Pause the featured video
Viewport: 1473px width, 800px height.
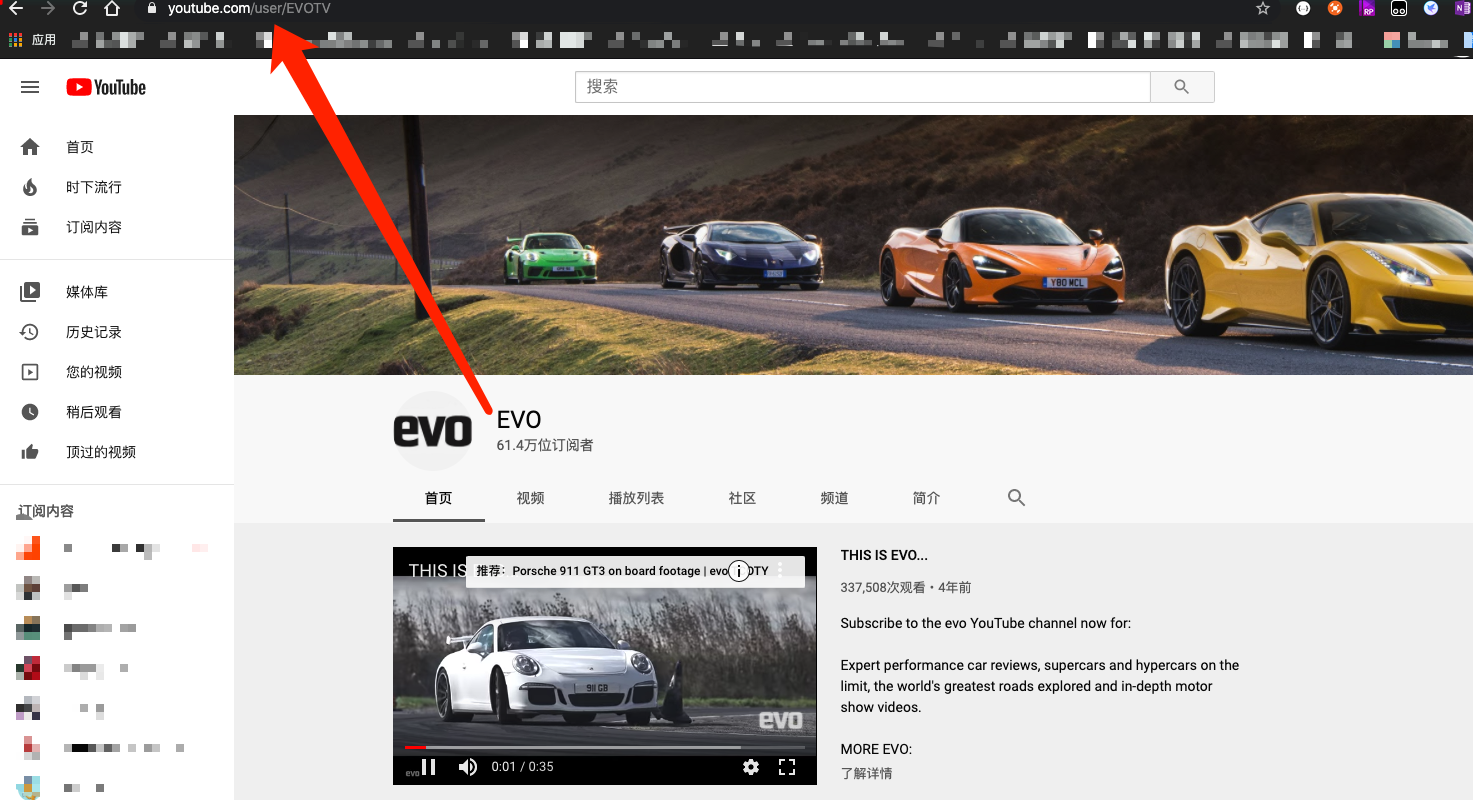pyautogui.click(x=429, y=767)
